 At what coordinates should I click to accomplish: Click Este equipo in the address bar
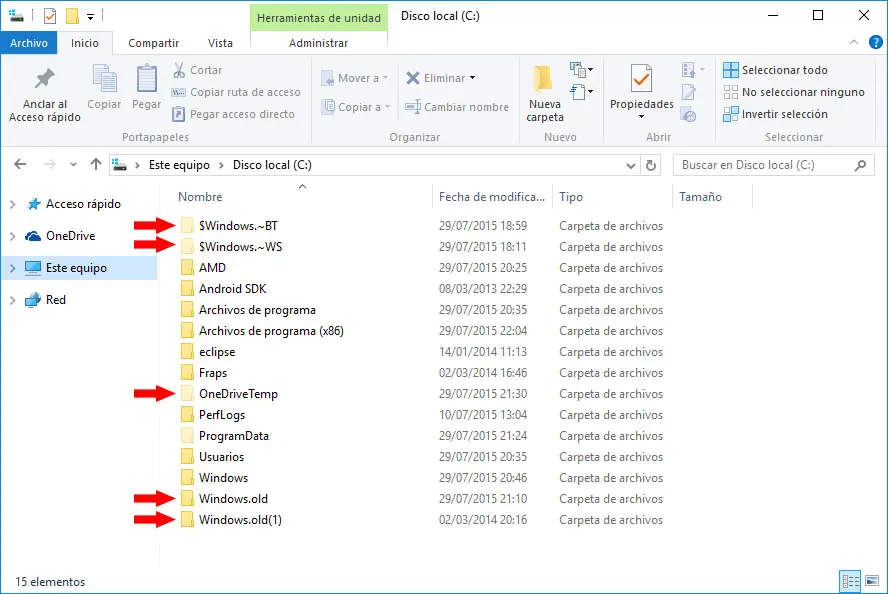click(179, 165)
